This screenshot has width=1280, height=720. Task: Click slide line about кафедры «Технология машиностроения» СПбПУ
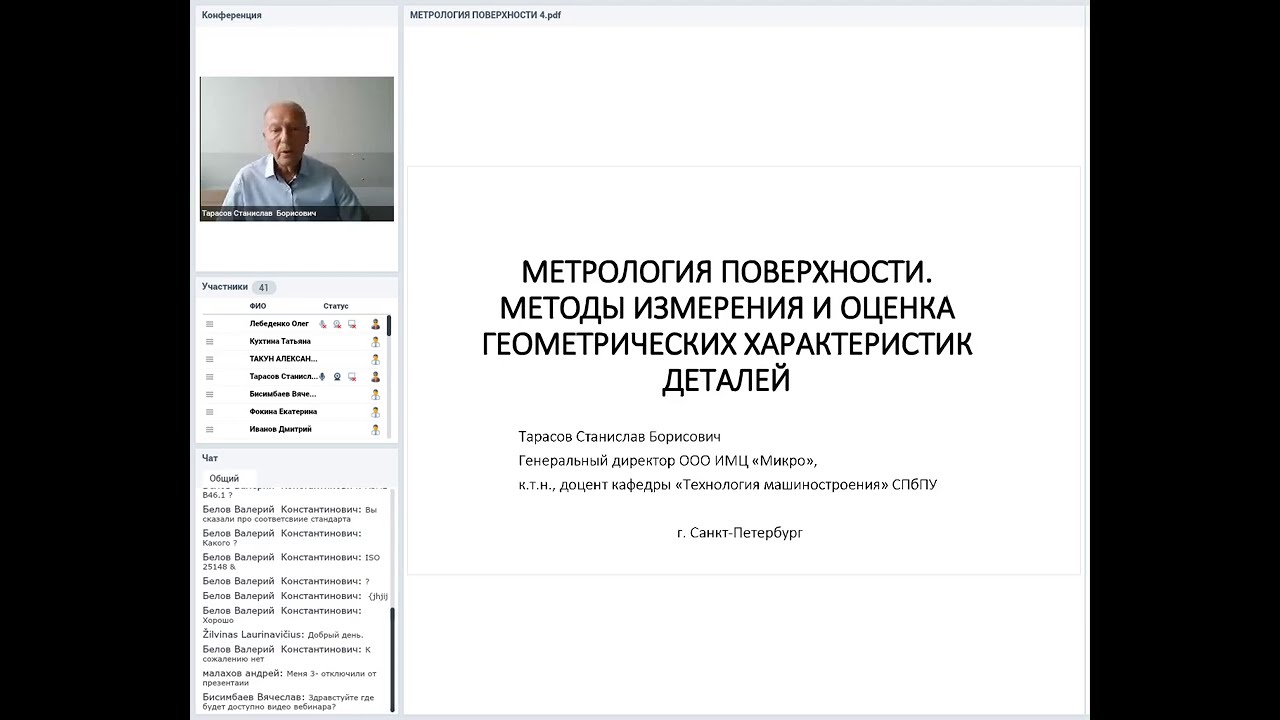(727, 485)
